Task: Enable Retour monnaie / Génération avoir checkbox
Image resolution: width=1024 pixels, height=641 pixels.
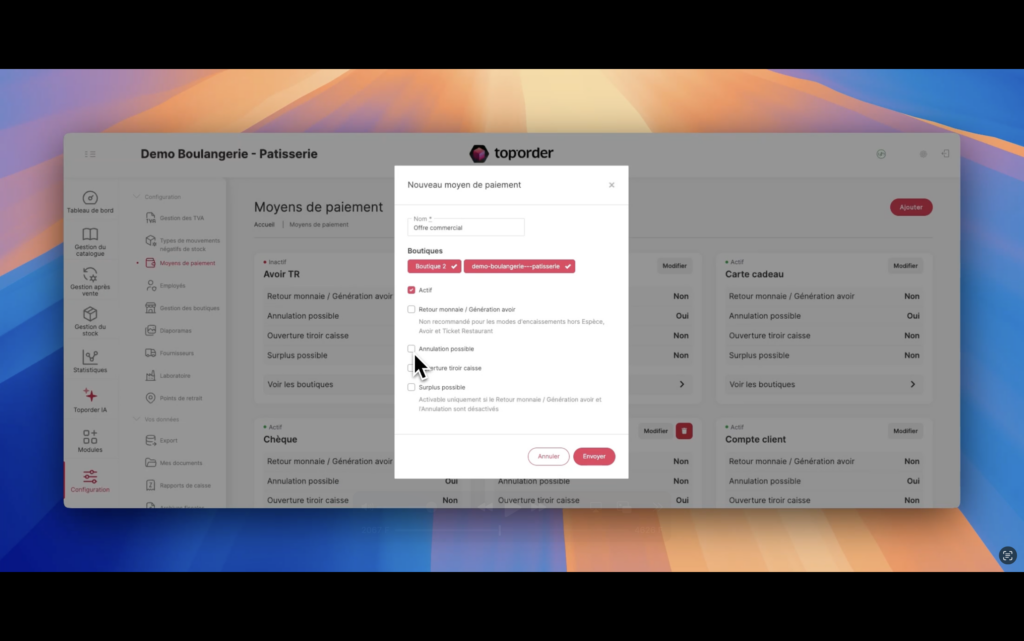Action: (411, 310)
